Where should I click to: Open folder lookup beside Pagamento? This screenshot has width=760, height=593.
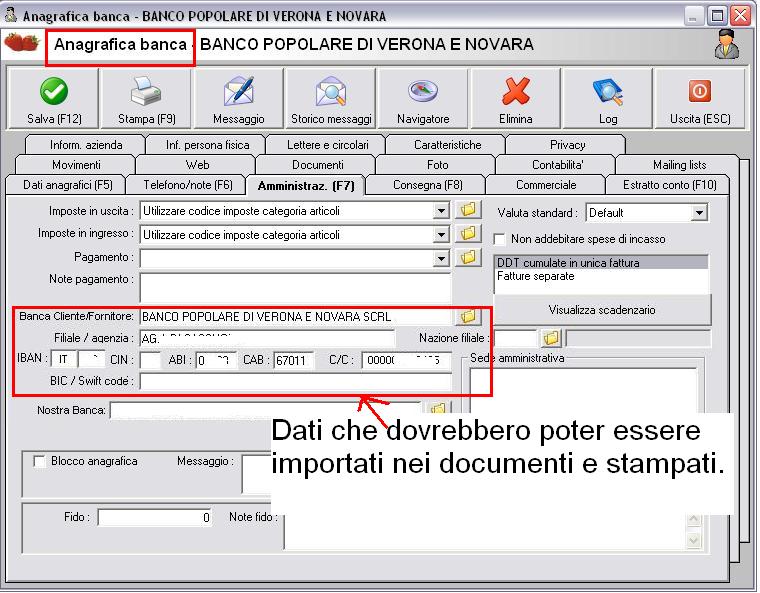tap(468, 257)
